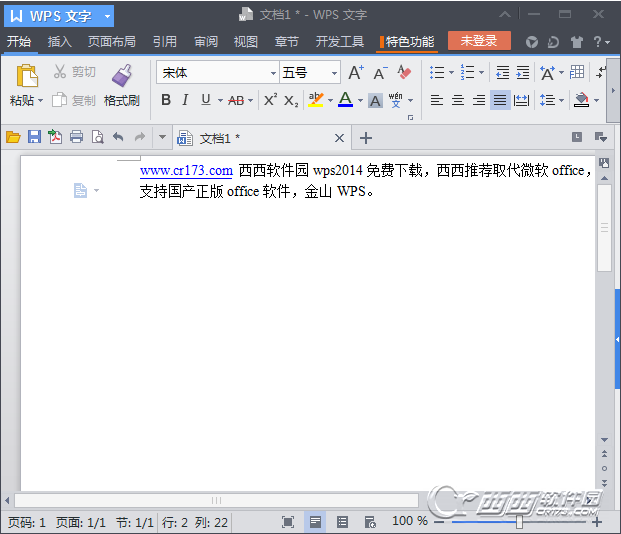The width and height of the screenshot is (621, 534).
Task: Activate the Format Painter brush
Action: [122, 76]
